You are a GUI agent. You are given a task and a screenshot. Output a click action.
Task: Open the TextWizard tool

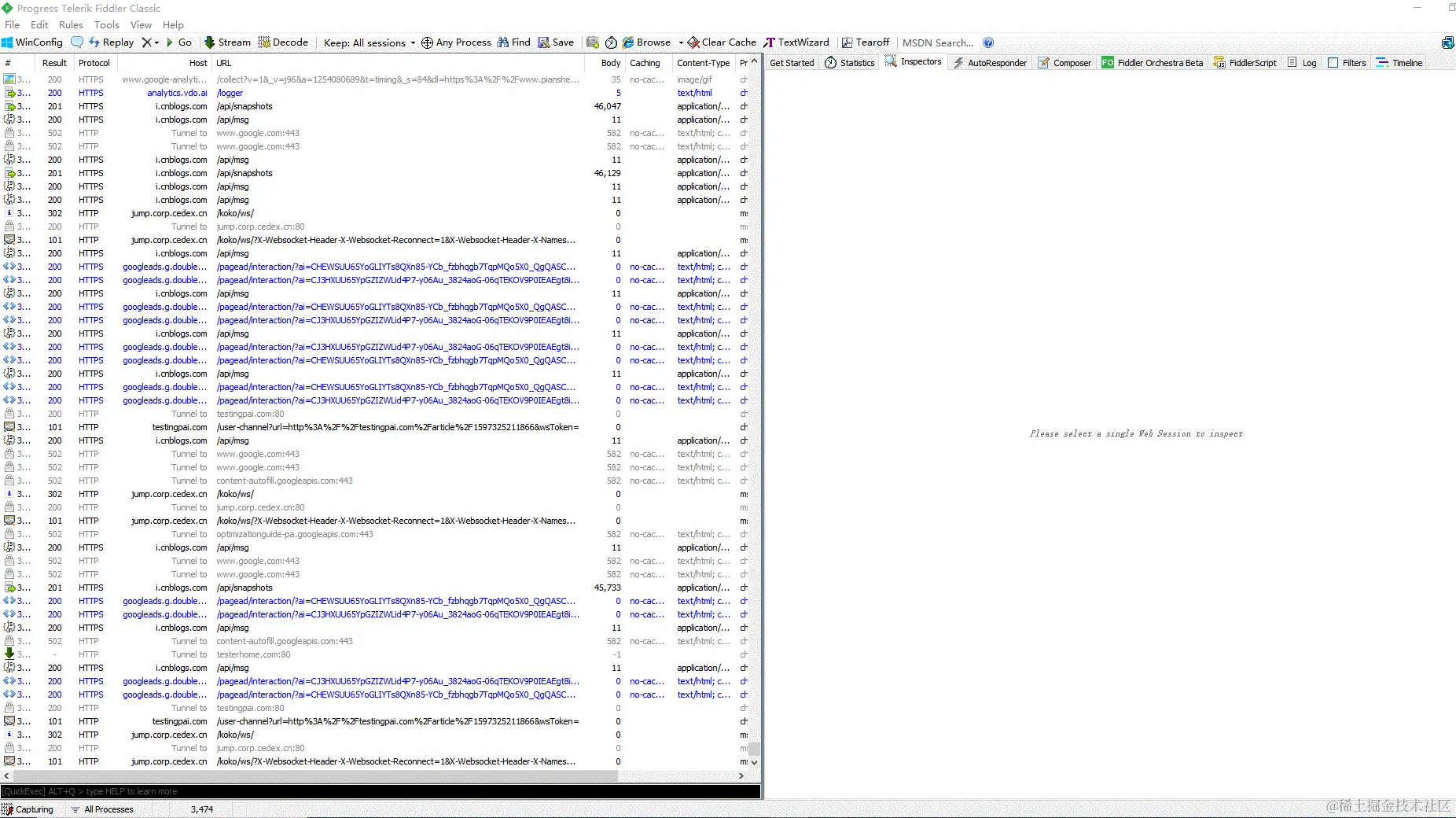click(796, 42)
